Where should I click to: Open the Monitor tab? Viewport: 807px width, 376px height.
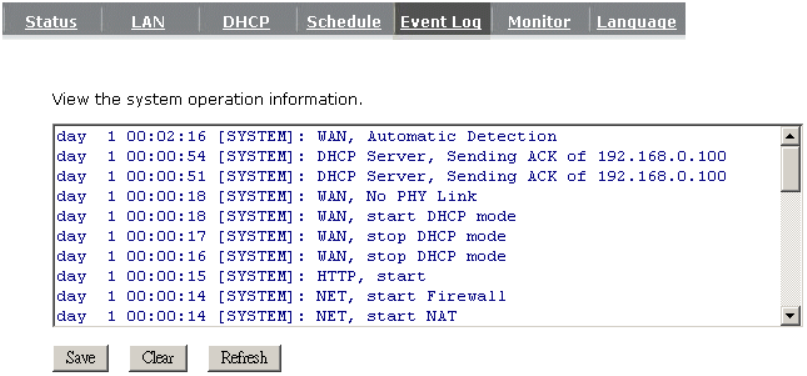click(539, 22)
